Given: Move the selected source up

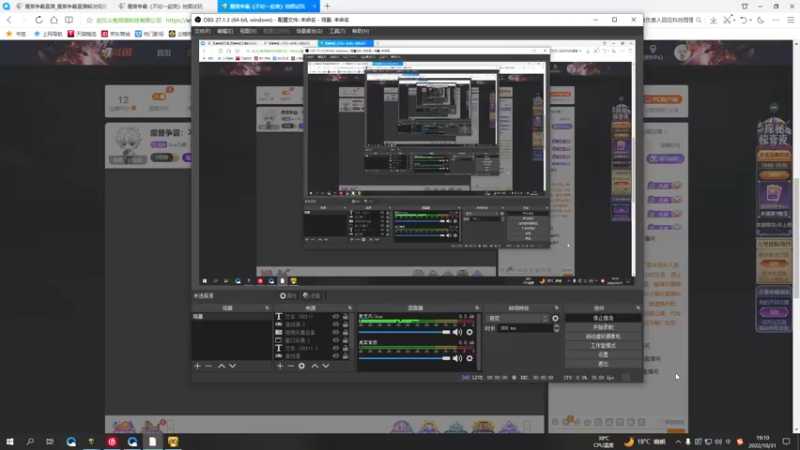Looking at the screenshot, I should (x=315, y=366).
